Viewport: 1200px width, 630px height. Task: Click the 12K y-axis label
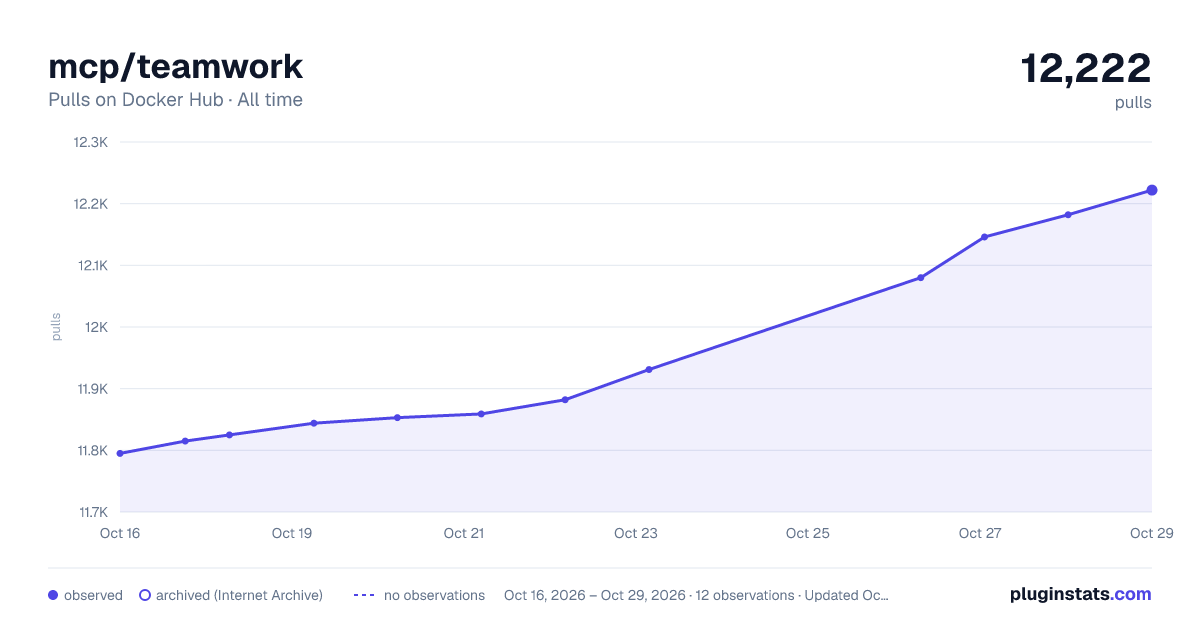pyautogui.click(x=96, y=327)
